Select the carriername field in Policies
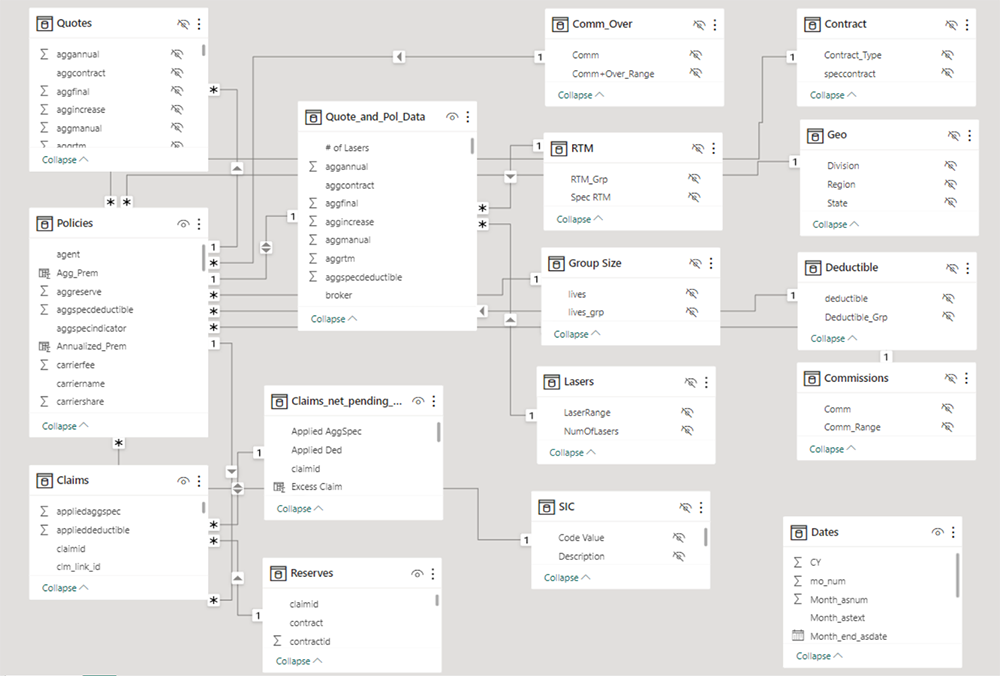This screenshot has height=676, width=1000. pyautogui.click(x=80, y=383)
